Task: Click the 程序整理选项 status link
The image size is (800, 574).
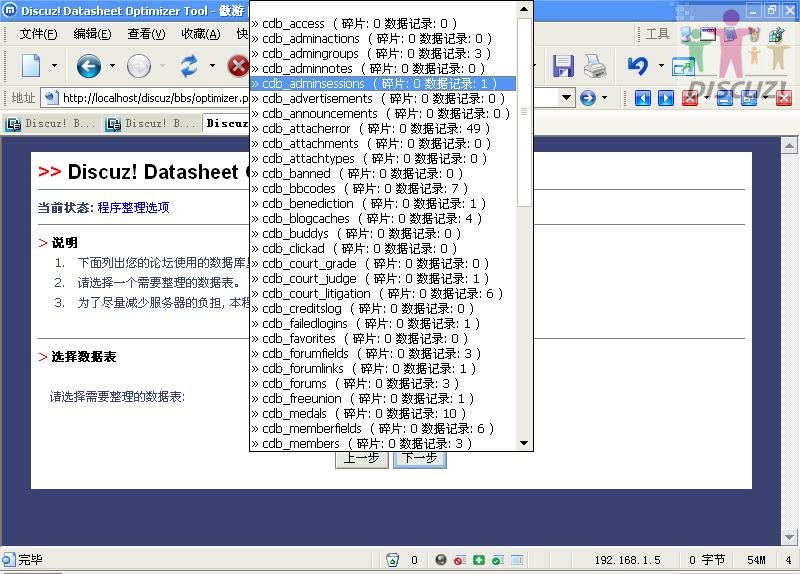Action: 133,208
